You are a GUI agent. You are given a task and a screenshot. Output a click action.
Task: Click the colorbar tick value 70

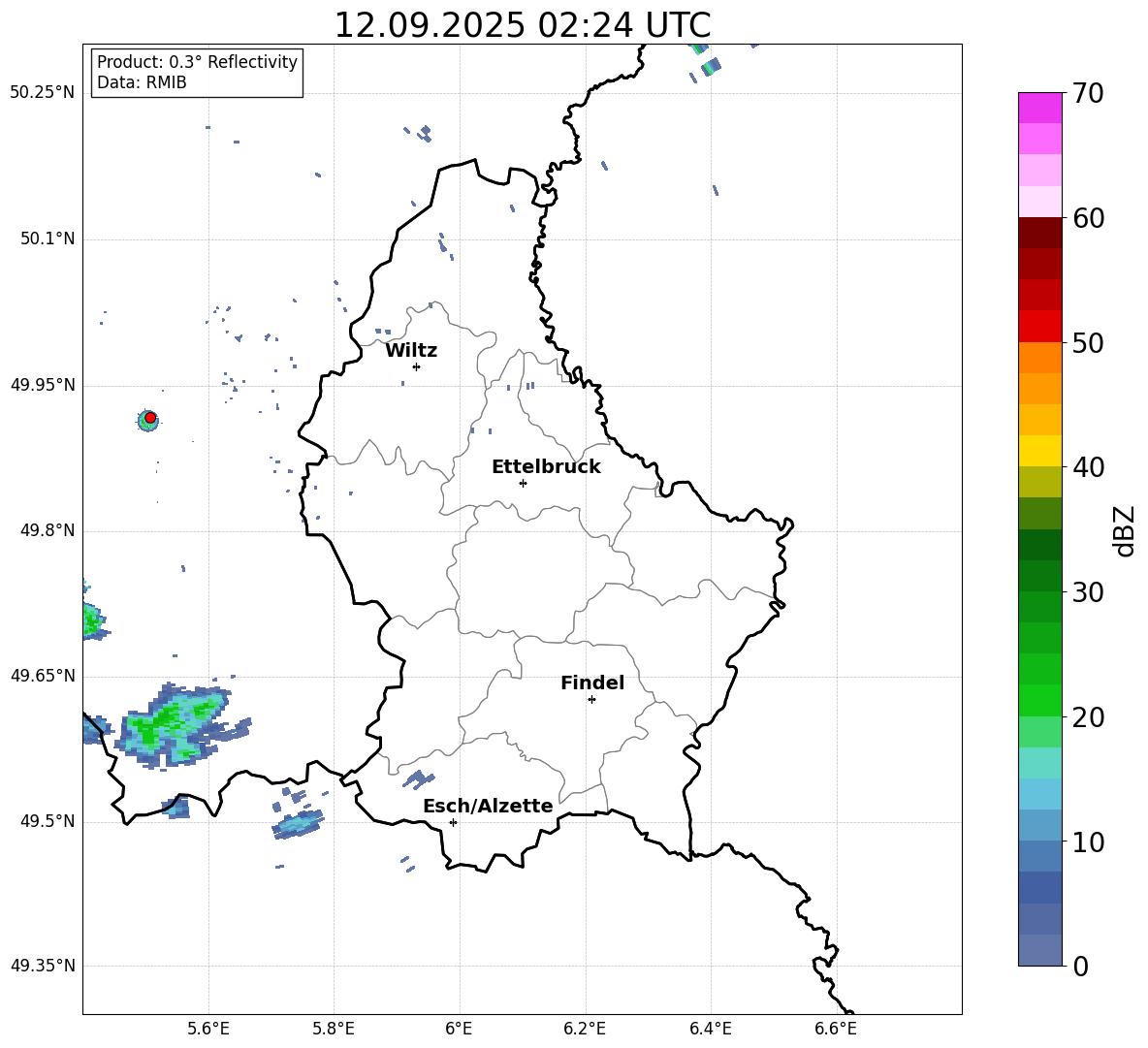pyautogui.click(x=1089, y=93)
